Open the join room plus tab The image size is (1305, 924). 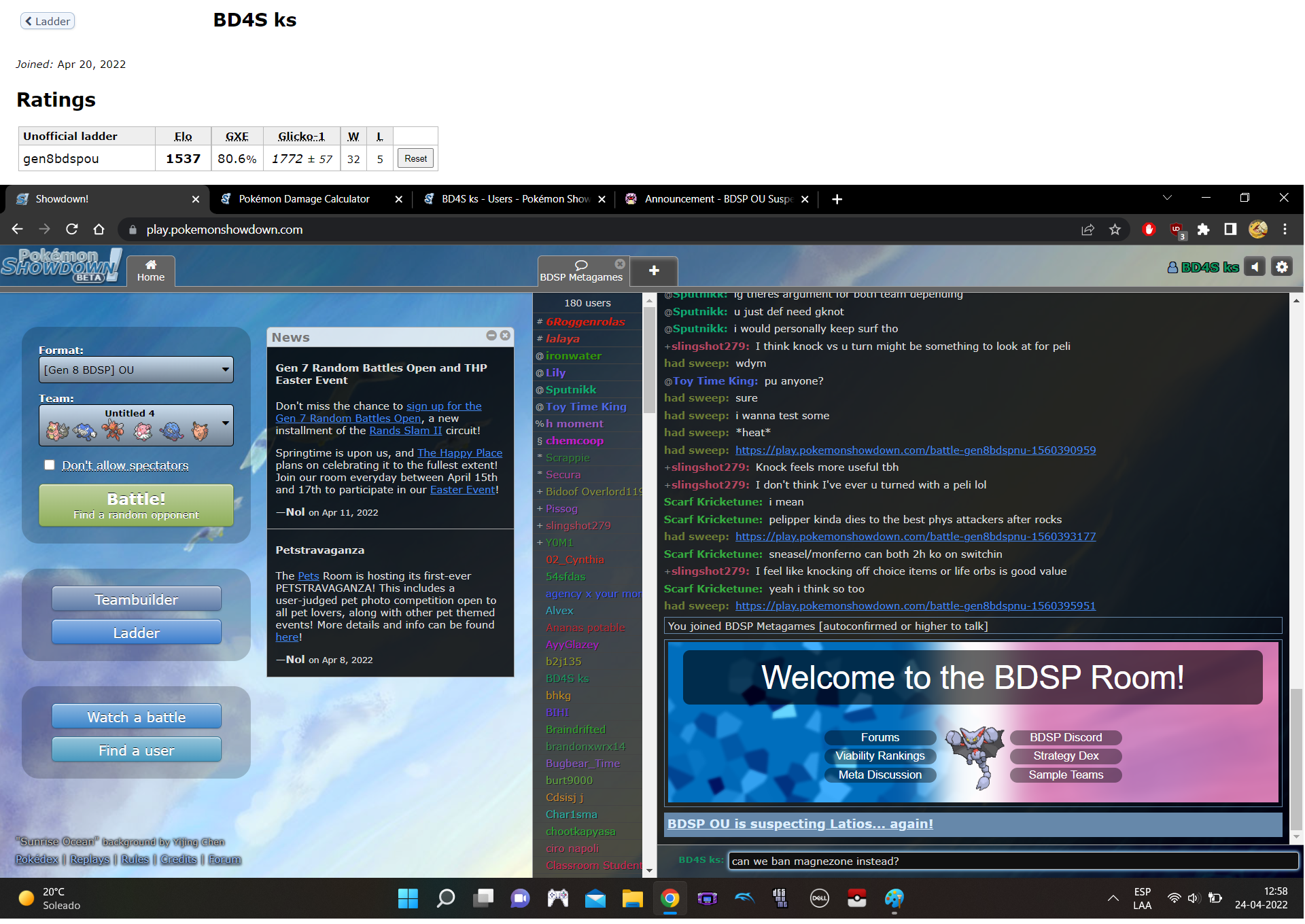coord(654,271)
